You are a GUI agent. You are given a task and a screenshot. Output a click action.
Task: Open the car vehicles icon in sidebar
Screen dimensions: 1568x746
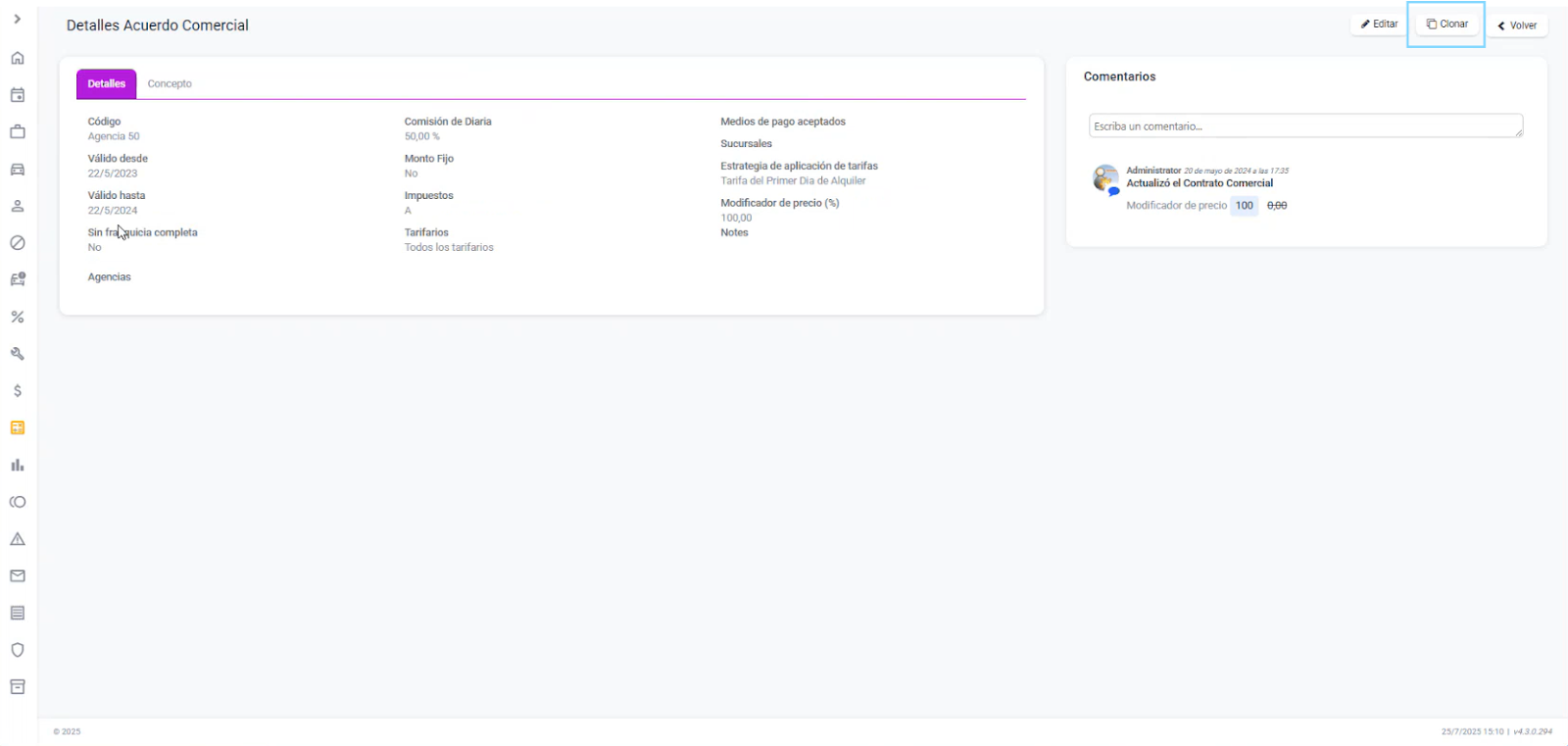18,169
